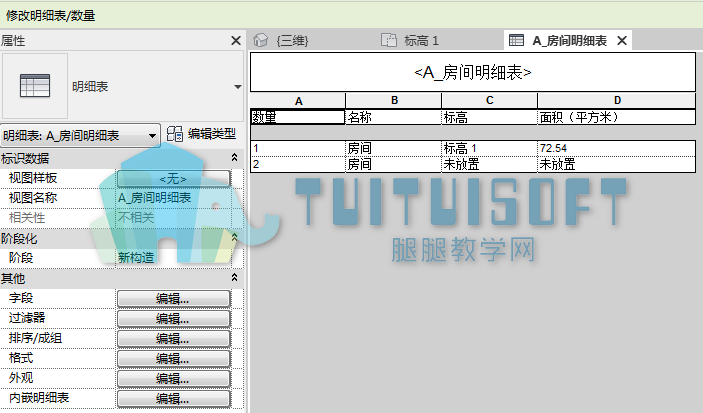Select column header C

click(490, 101)
